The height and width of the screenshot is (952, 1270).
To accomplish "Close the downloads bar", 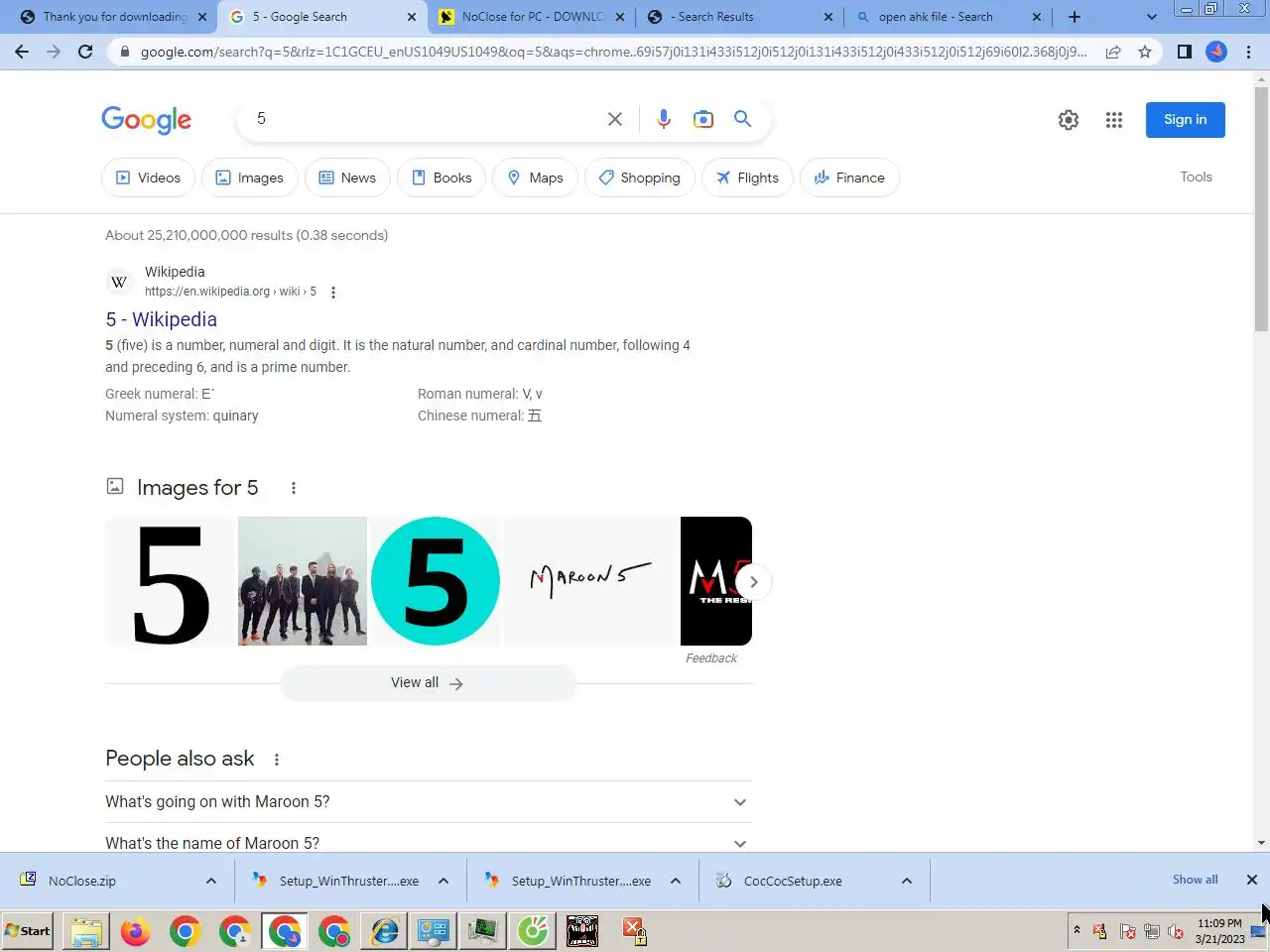I will point(1252,880).
